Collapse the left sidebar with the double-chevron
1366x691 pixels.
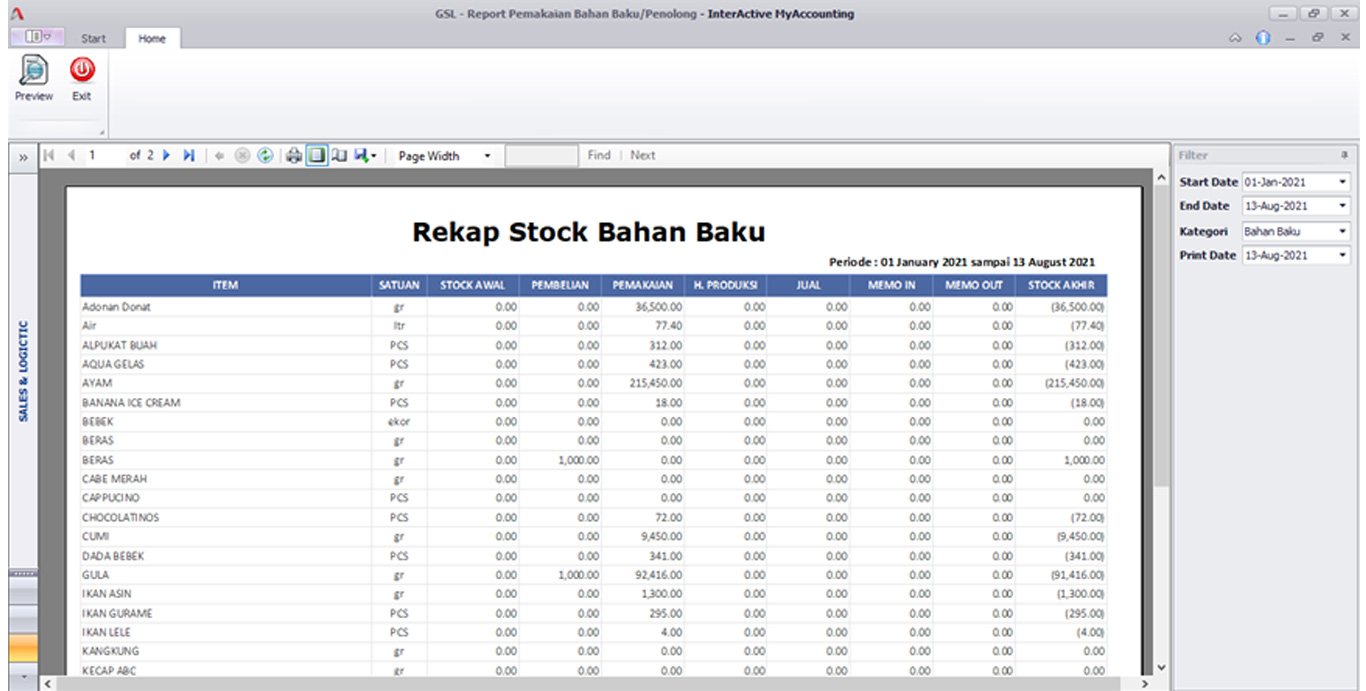[22, 155]
